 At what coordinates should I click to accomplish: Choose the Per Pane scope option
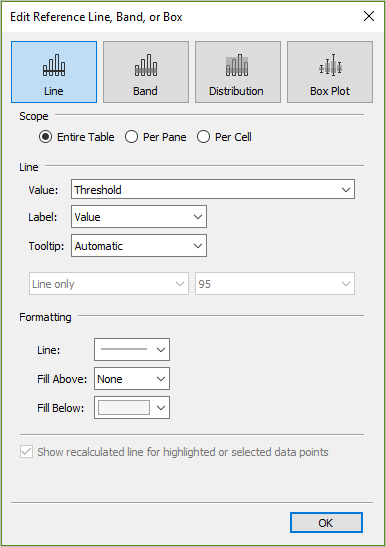[131, 137]
